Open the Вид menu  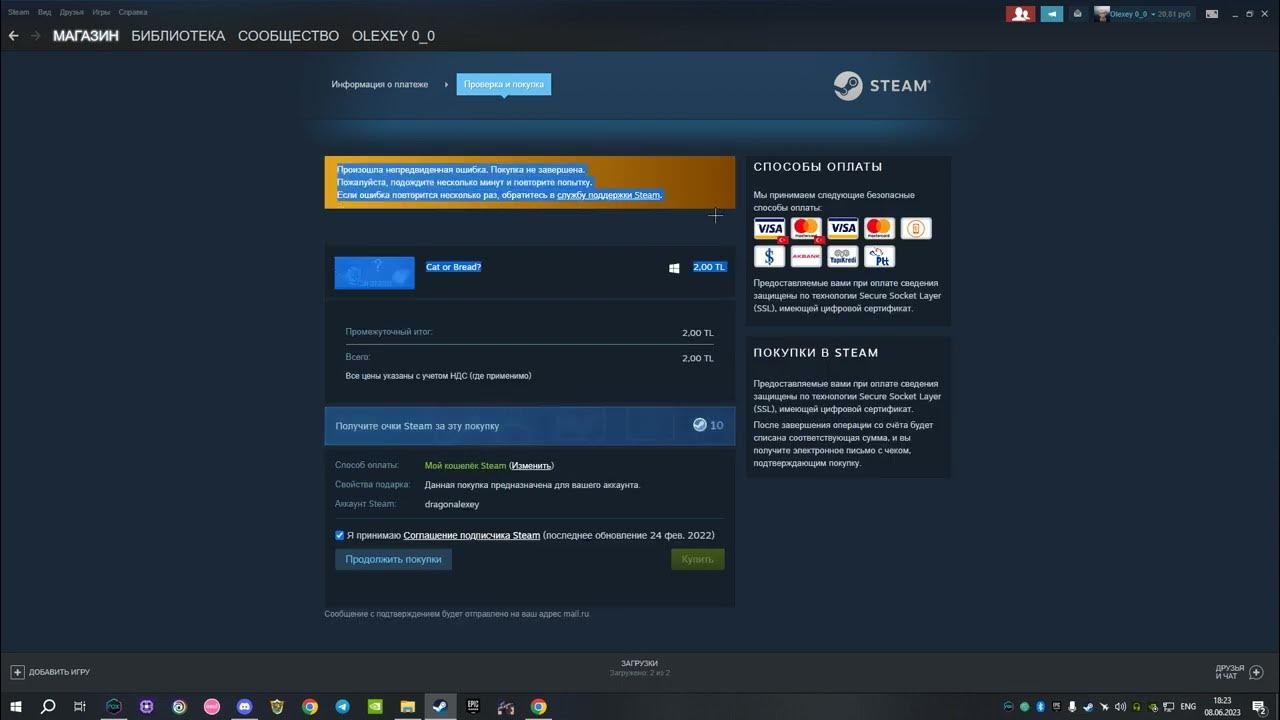click(x=44, y=12)
